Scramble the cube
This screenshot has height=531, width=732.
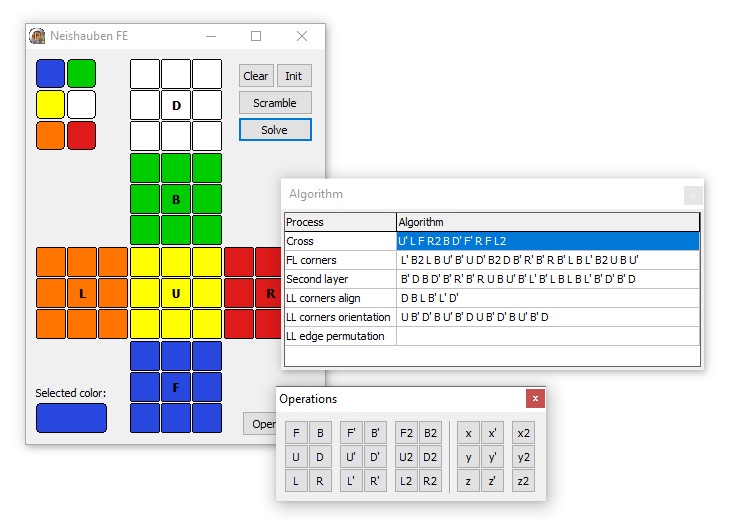pos(275,103)
